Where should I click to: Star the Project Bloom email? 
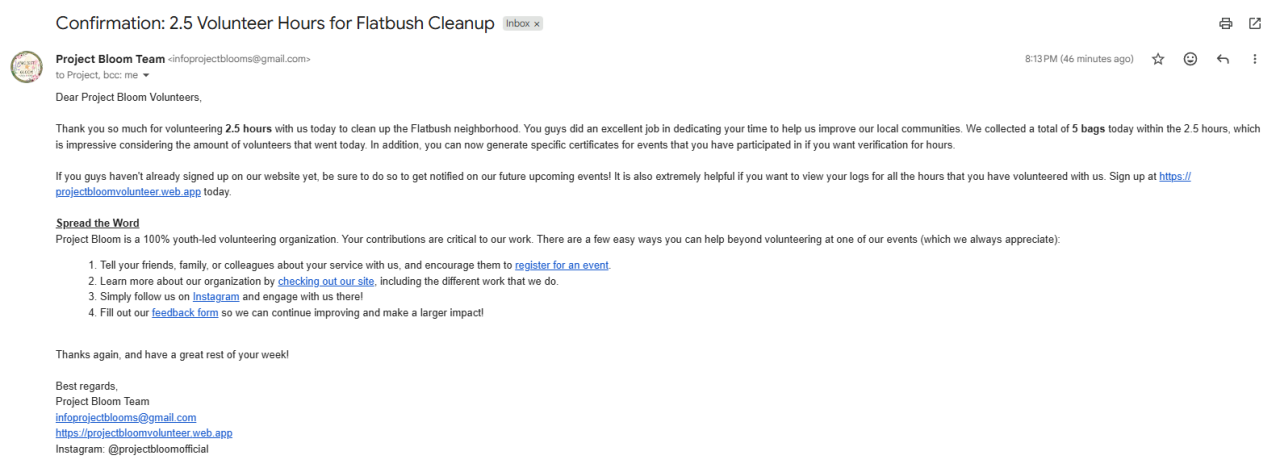(1158, 59)
